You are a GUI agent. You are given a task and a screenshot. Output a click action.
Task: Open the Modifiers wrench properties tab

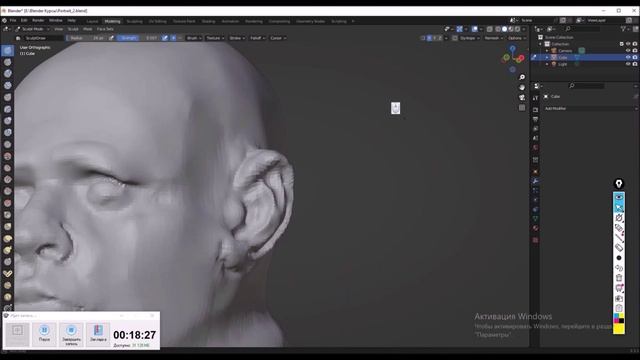tap(536, 181)
